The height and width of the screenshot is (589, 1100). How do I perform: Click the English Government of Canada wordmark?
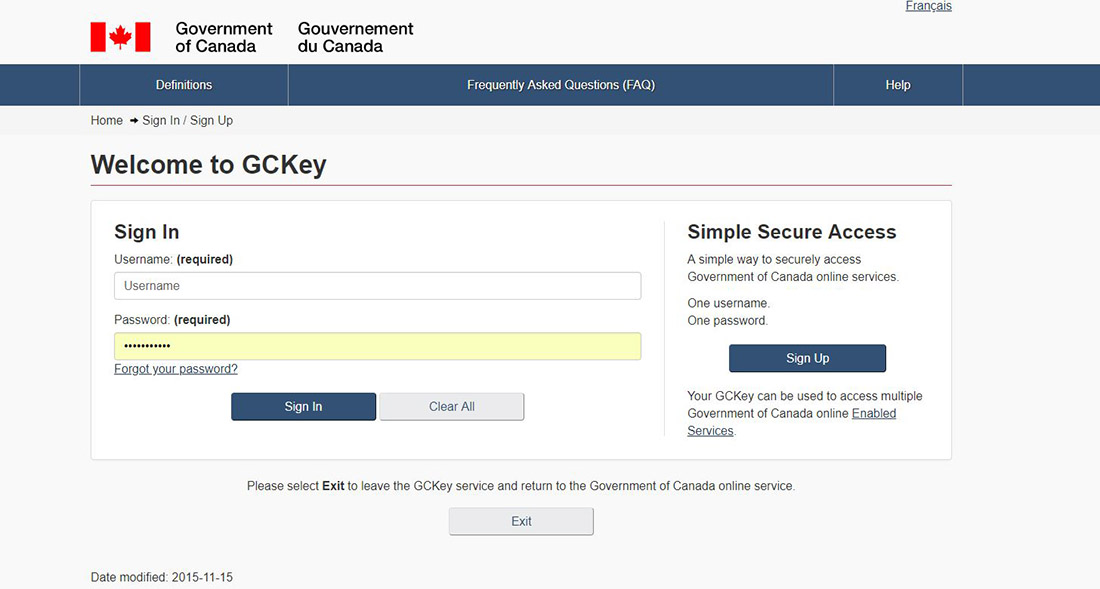click(x=224, y=37)
